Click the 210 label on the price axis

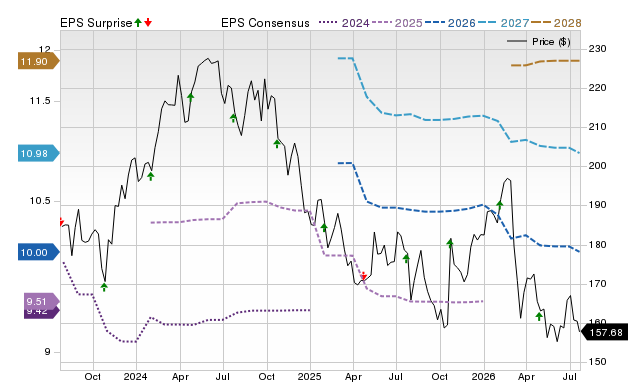tap(597, 127)
